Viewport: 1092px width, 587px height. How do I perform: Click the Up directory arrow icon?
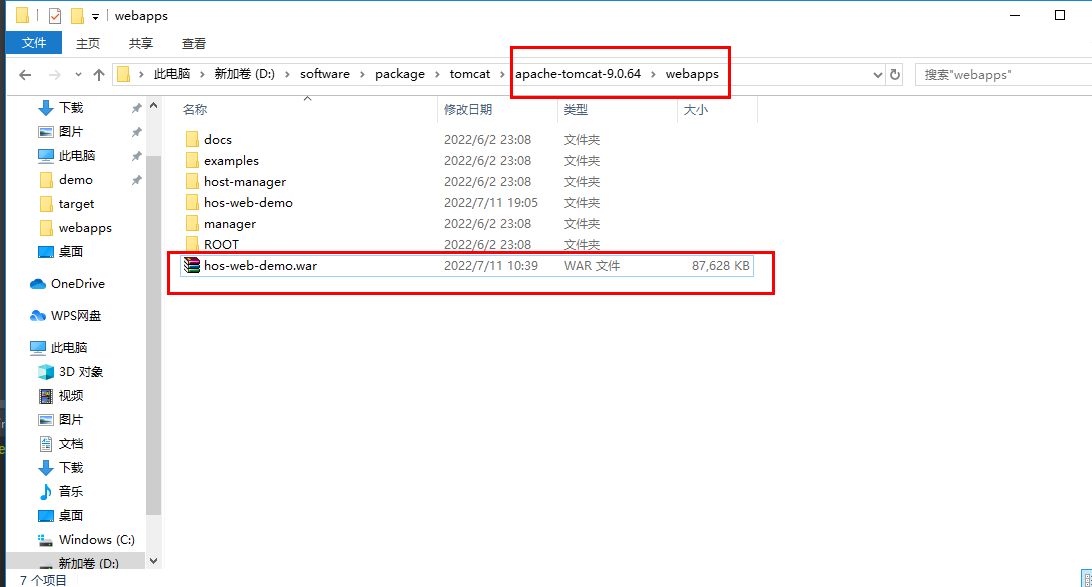99,74
